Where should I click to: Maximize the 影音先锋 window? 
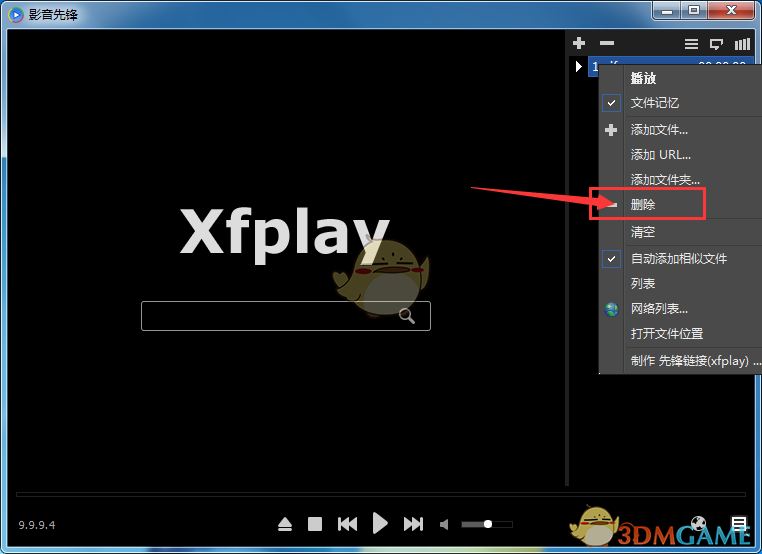point(693,11)
